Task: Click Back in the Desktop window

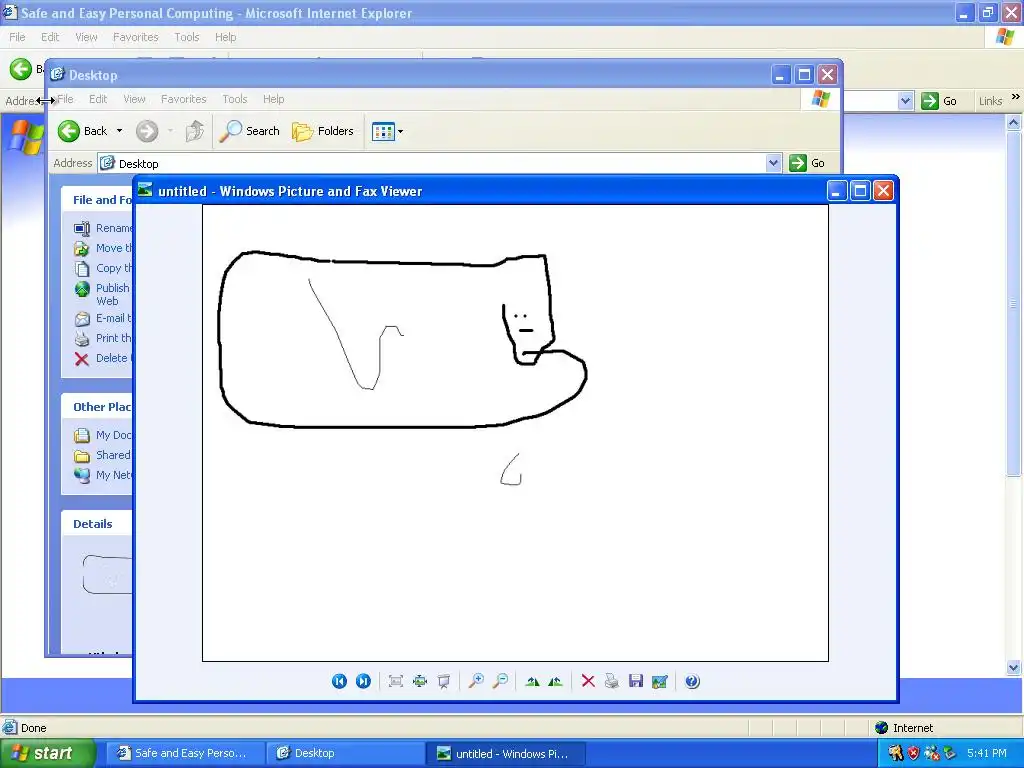Action: [82, 131]
